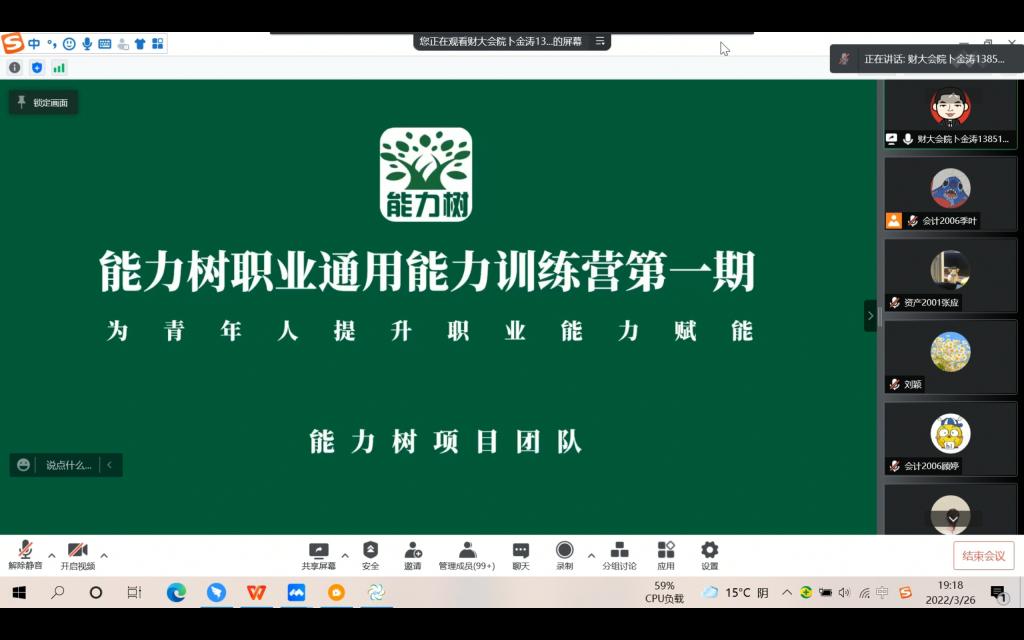
Task: Expand share options arrow beside 共享屏幕
Action: (x=345, y=555)
